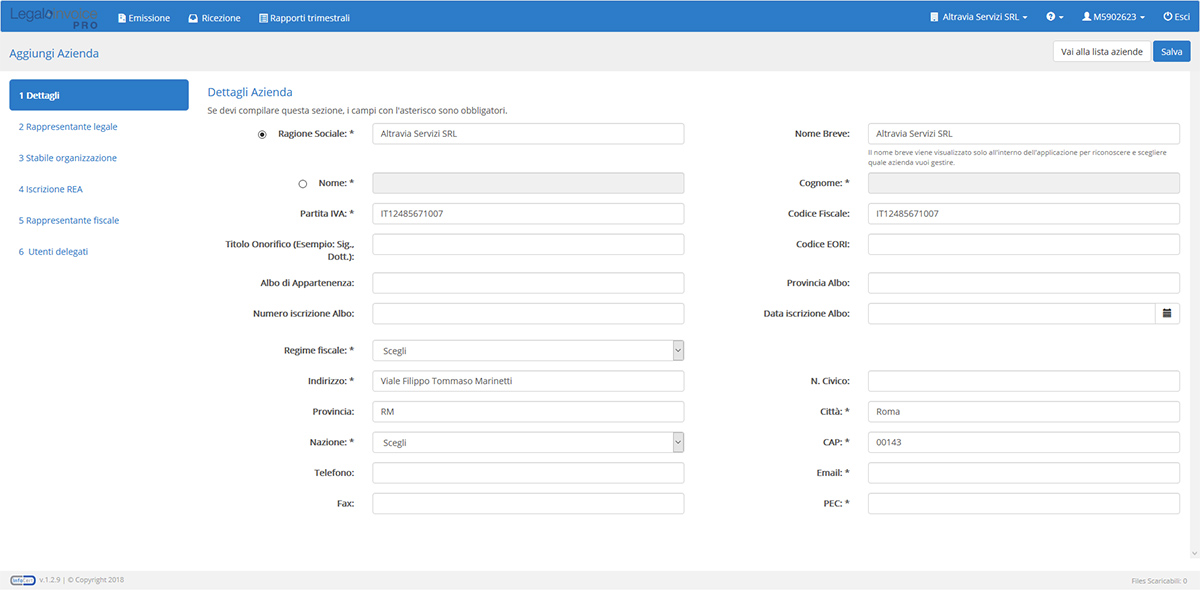Select the Nome radio button
1200x590 pixels.
click(303, 184)
